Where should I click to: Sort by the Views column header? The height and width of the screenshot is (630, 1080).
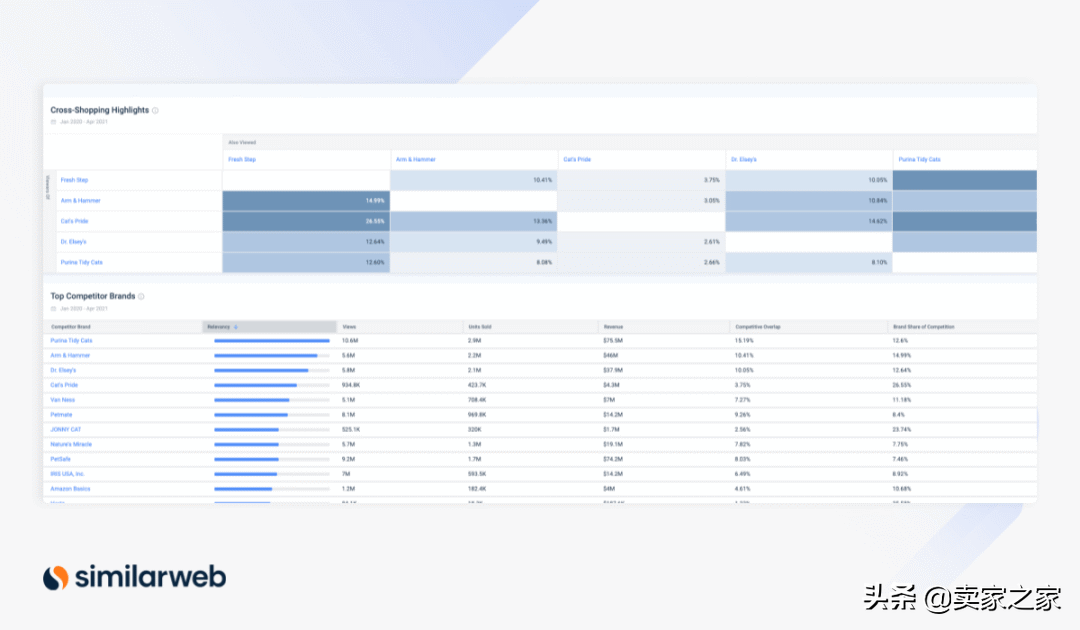click(x=349, y=327)
